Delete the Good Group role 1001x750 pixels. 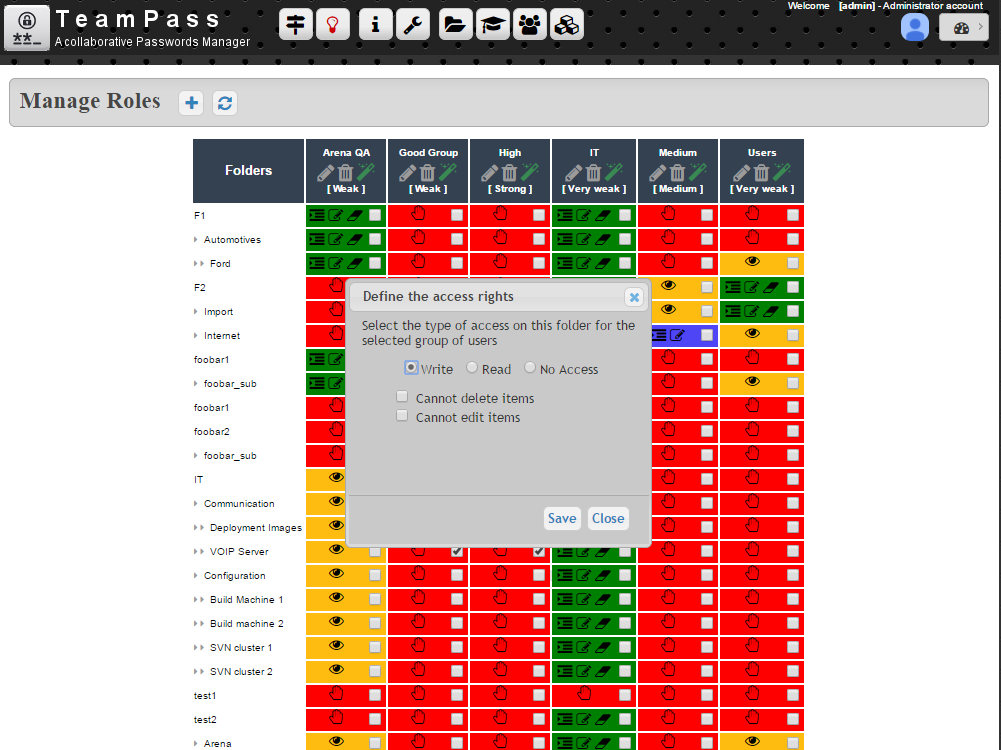click(428, 172)
